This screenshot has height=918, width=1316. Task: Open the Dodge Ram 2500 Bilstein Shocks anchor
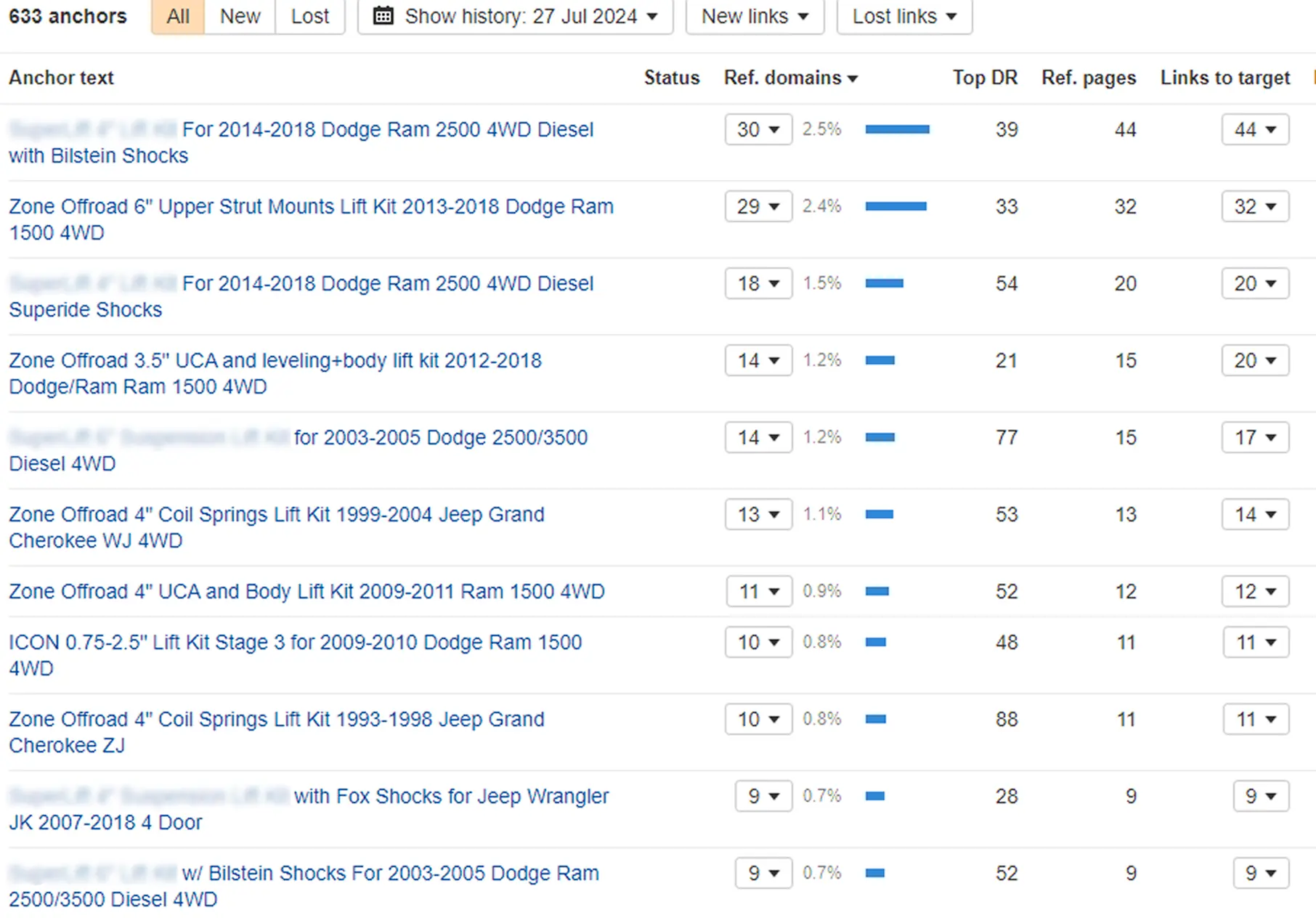(301, 142)
